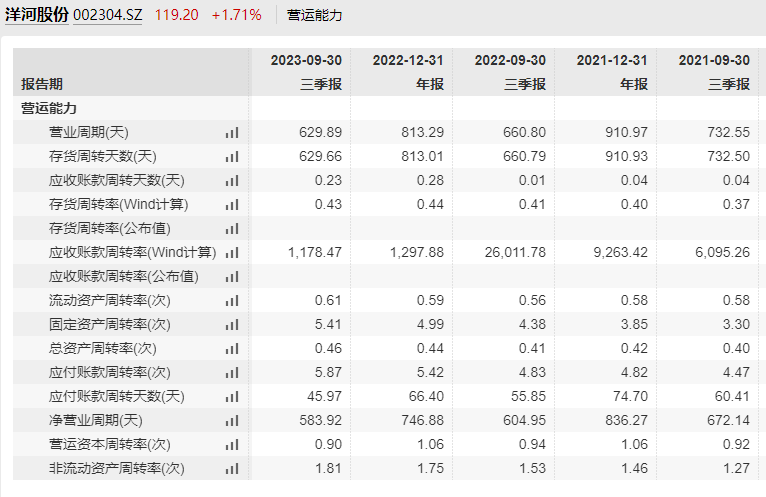Open chart icon for 存货周转天数(天) row

[232, 156]
